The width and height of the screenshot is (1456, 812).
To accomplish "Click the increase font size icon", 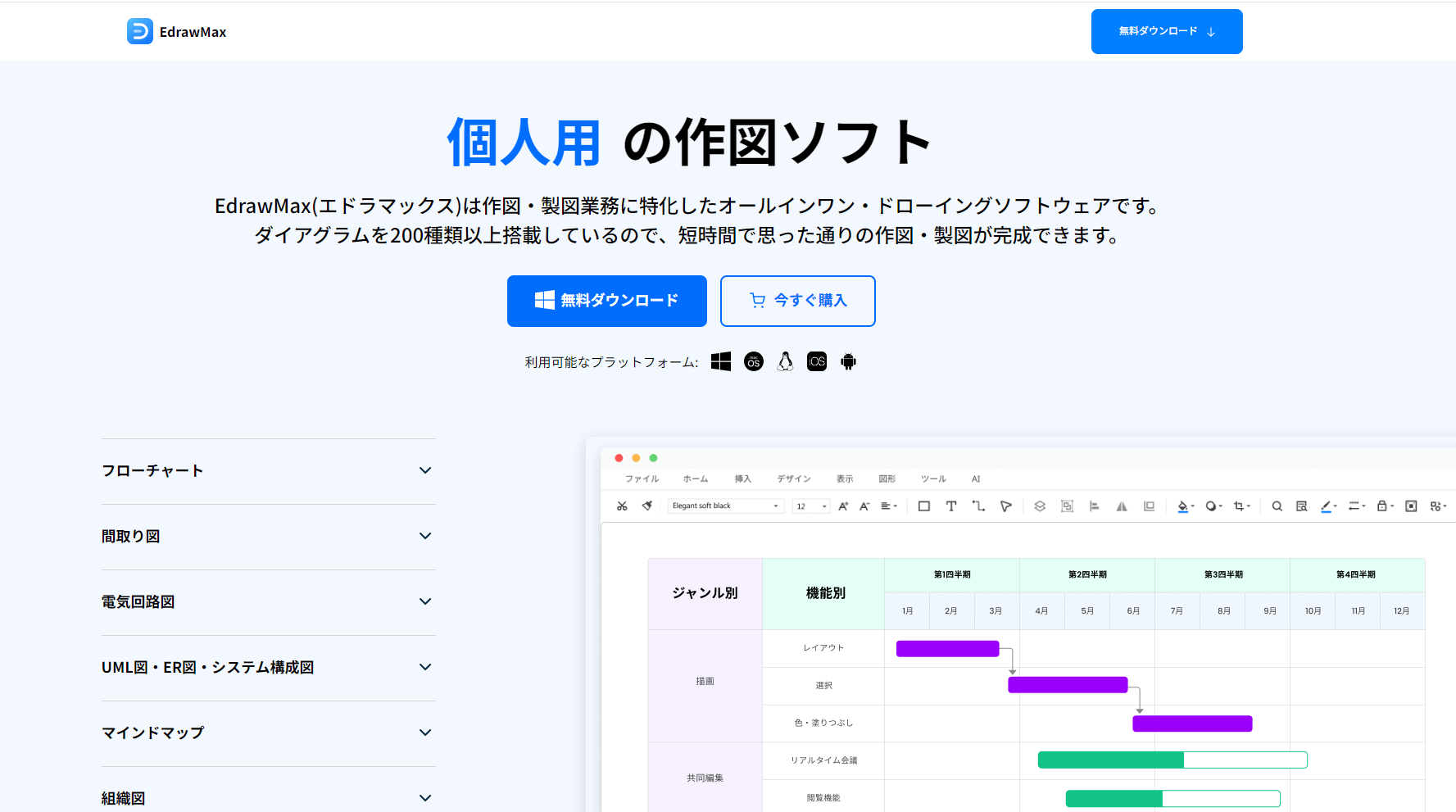I will (843, 506).
